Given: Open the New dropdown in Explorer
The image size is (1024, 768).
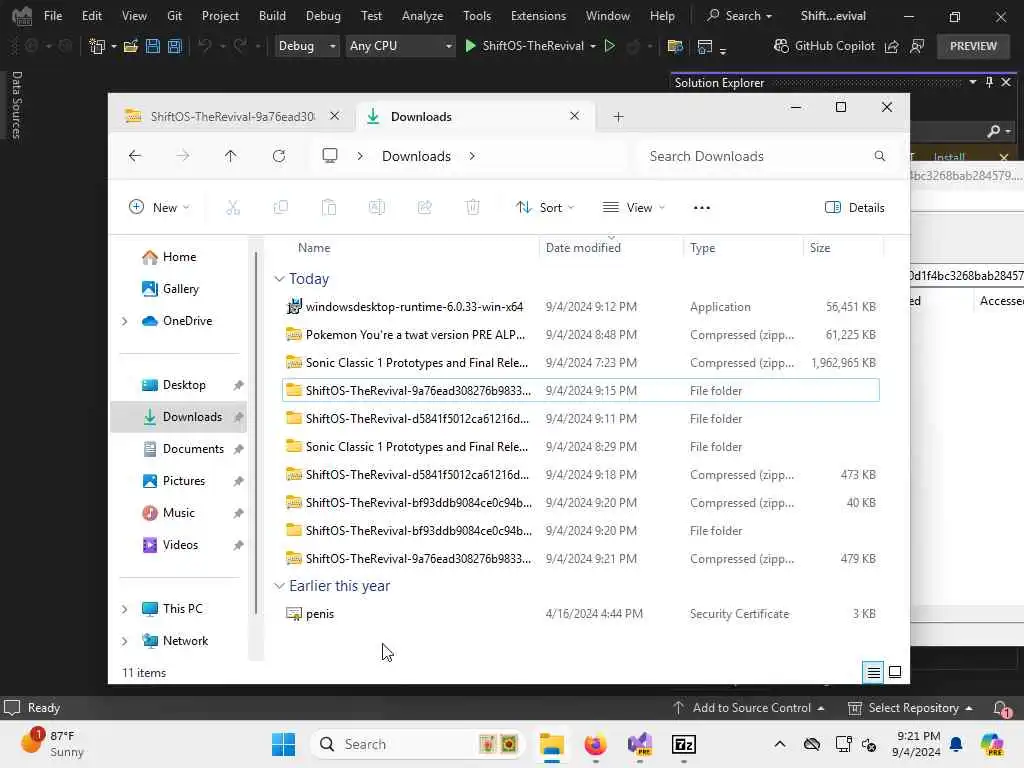Looking at the screenshot, I should point(159,208).
